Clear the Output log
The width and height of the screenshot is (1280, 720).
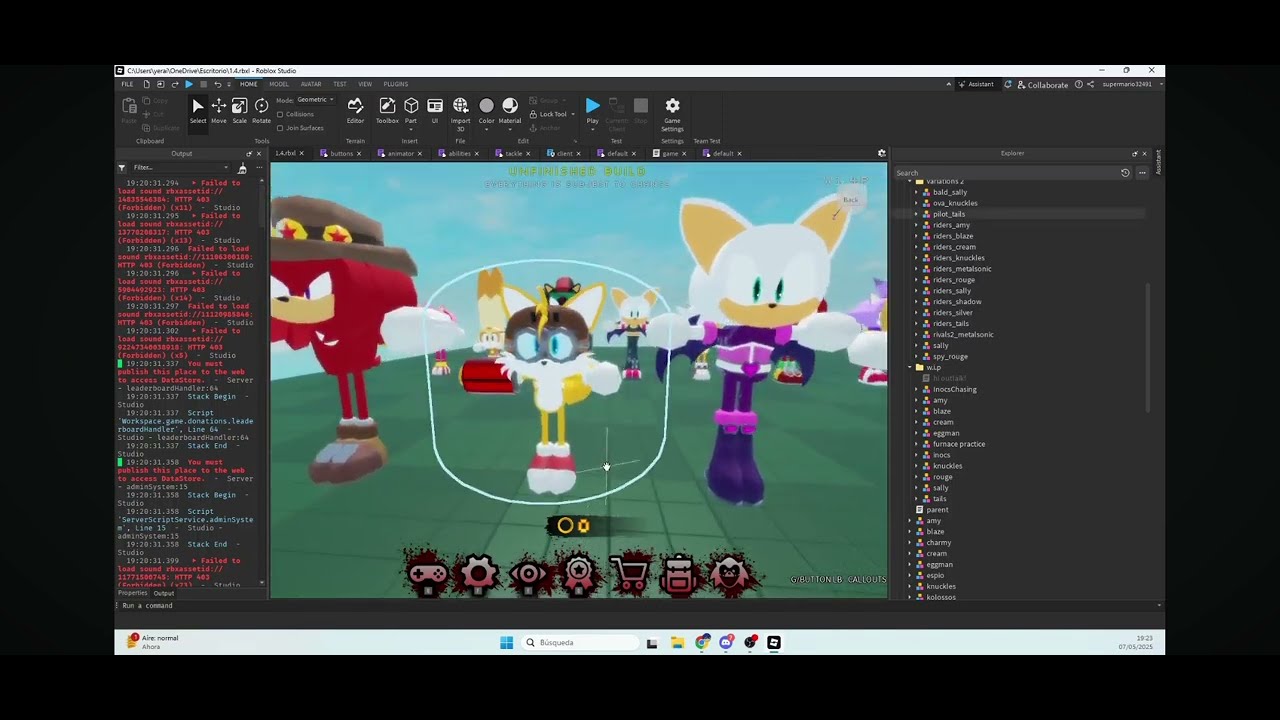point(242,168)
